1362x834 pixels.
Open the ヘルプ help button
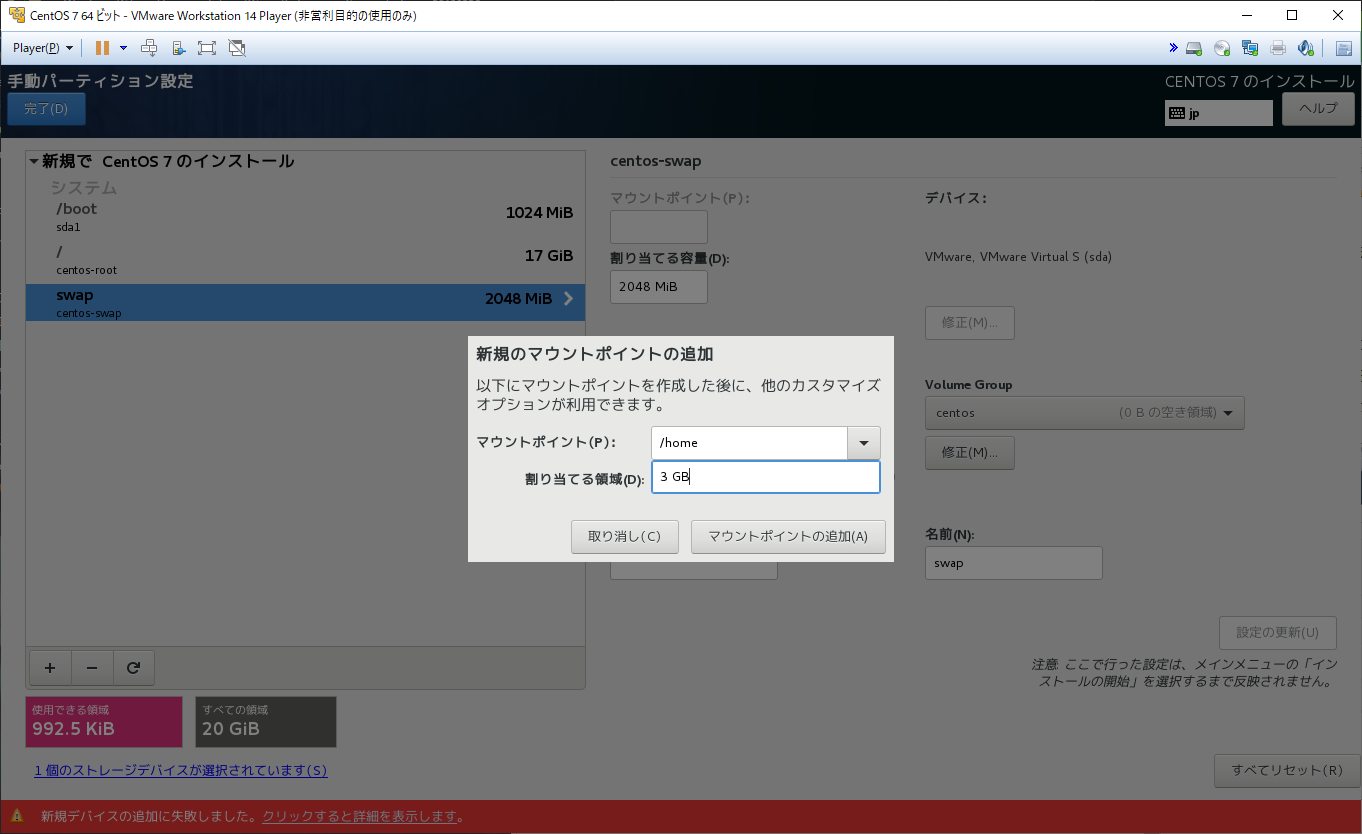tap(1318, 109)
